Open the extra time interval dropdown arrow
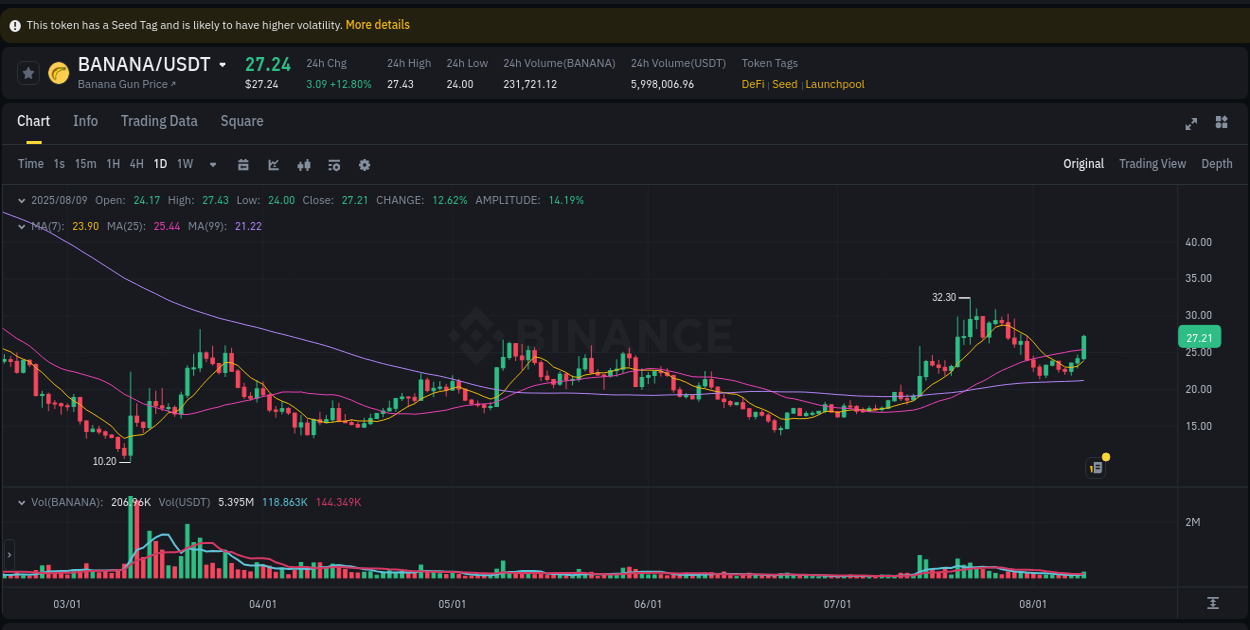Viewport: 1250px width, 630px height. coord(211,164)
